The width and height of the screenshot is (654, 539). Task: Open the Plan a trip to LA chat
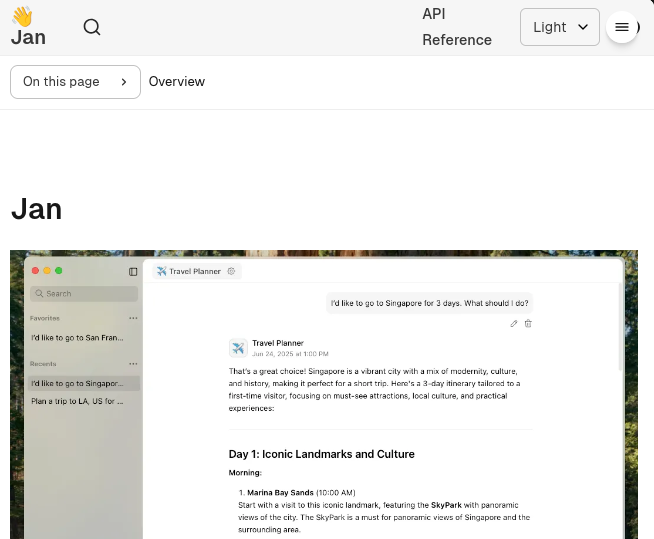78,401
